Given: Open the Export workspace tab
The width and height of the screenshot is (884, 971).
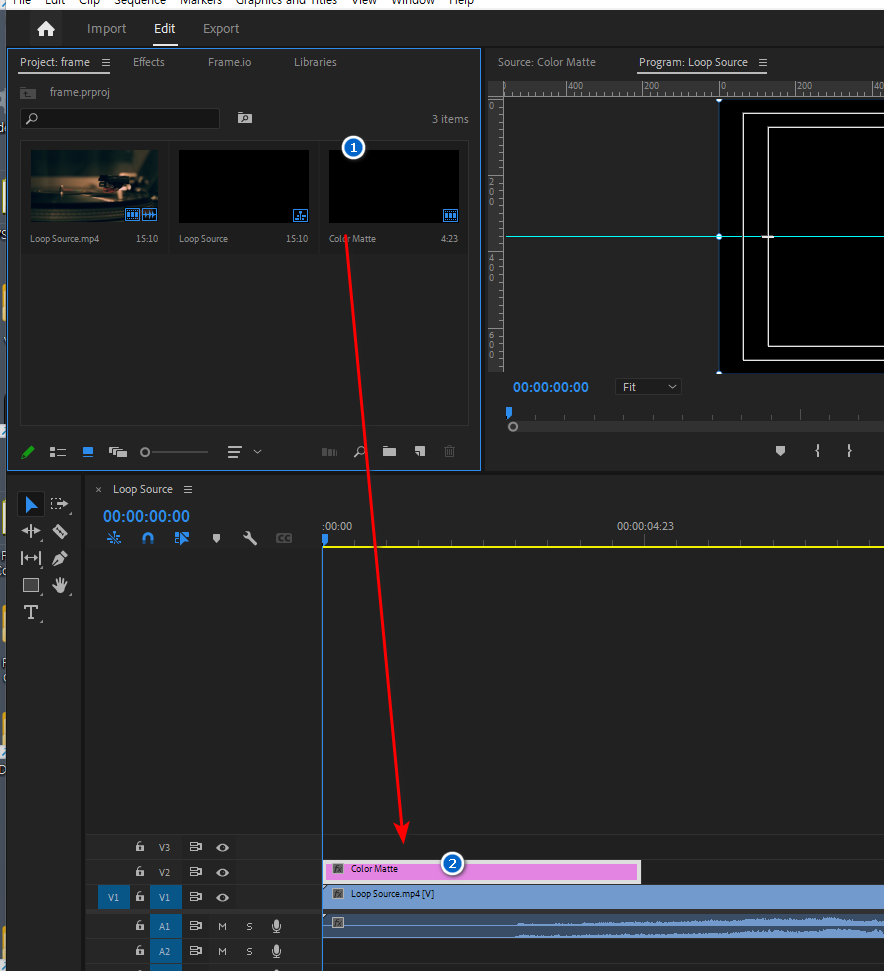Looking at the screenshot, I should (221, 29).
